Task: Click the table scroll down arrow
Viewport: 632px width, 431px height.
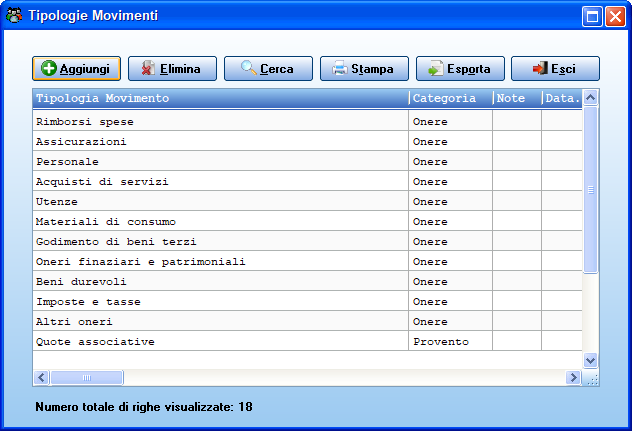Action: pos(590,360)
